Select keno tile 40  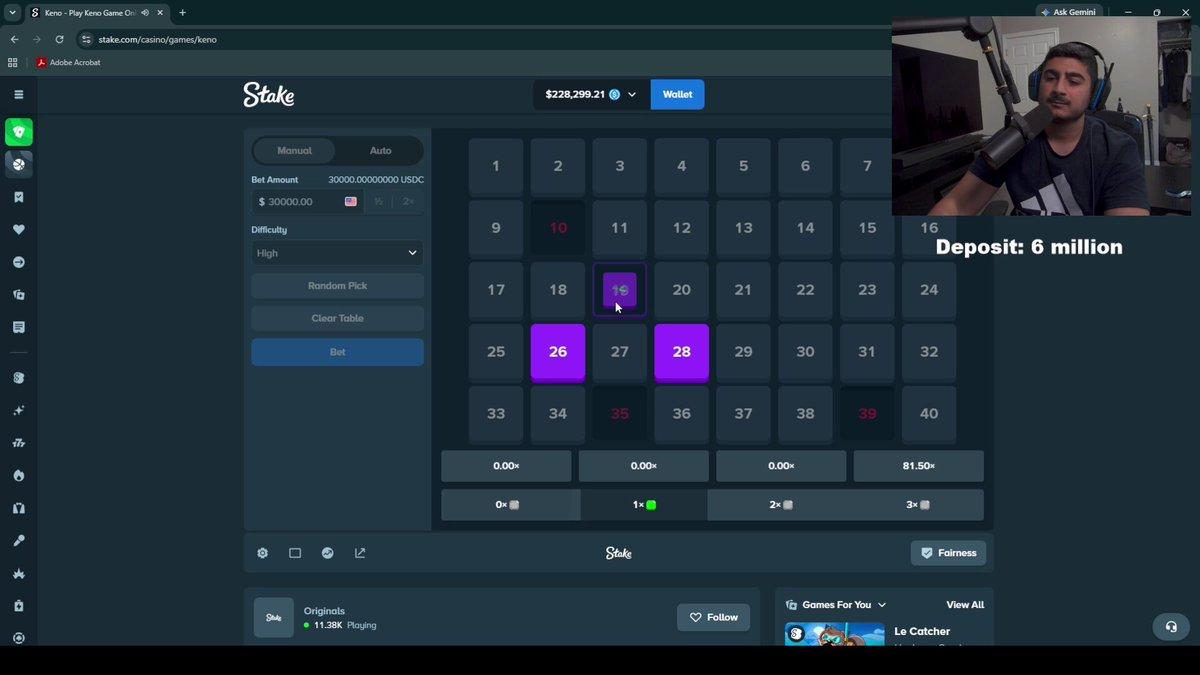929,414
